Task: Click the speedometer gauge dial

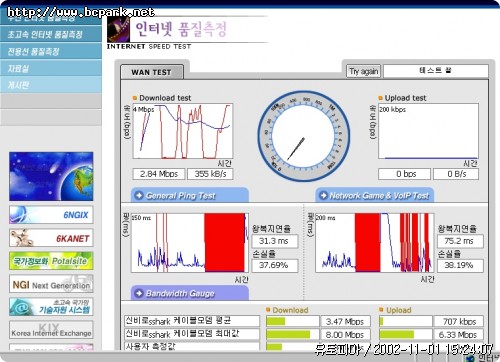Action: pos(303,136)
